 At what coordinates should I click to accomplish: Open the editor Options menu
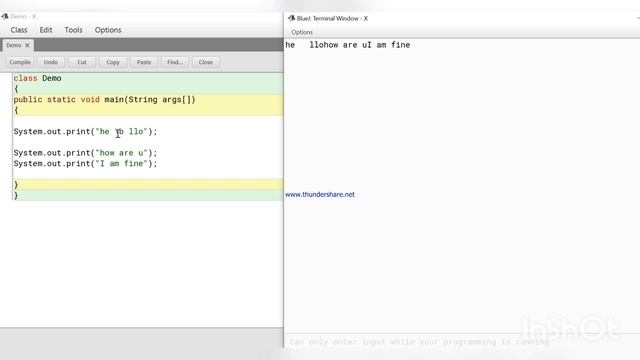pyautogui.click(x=108, y=30)
